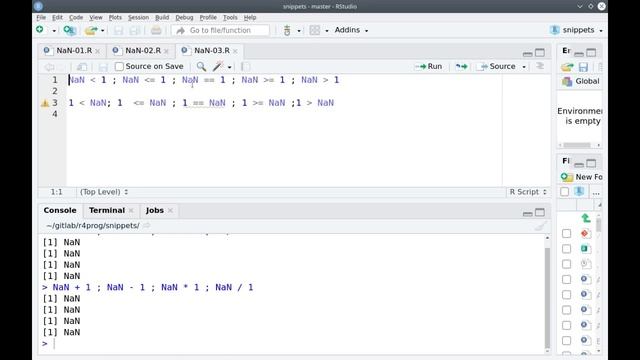Clear the console with broom icon
This screenshot has height=360, width=640.
[540, 226]
